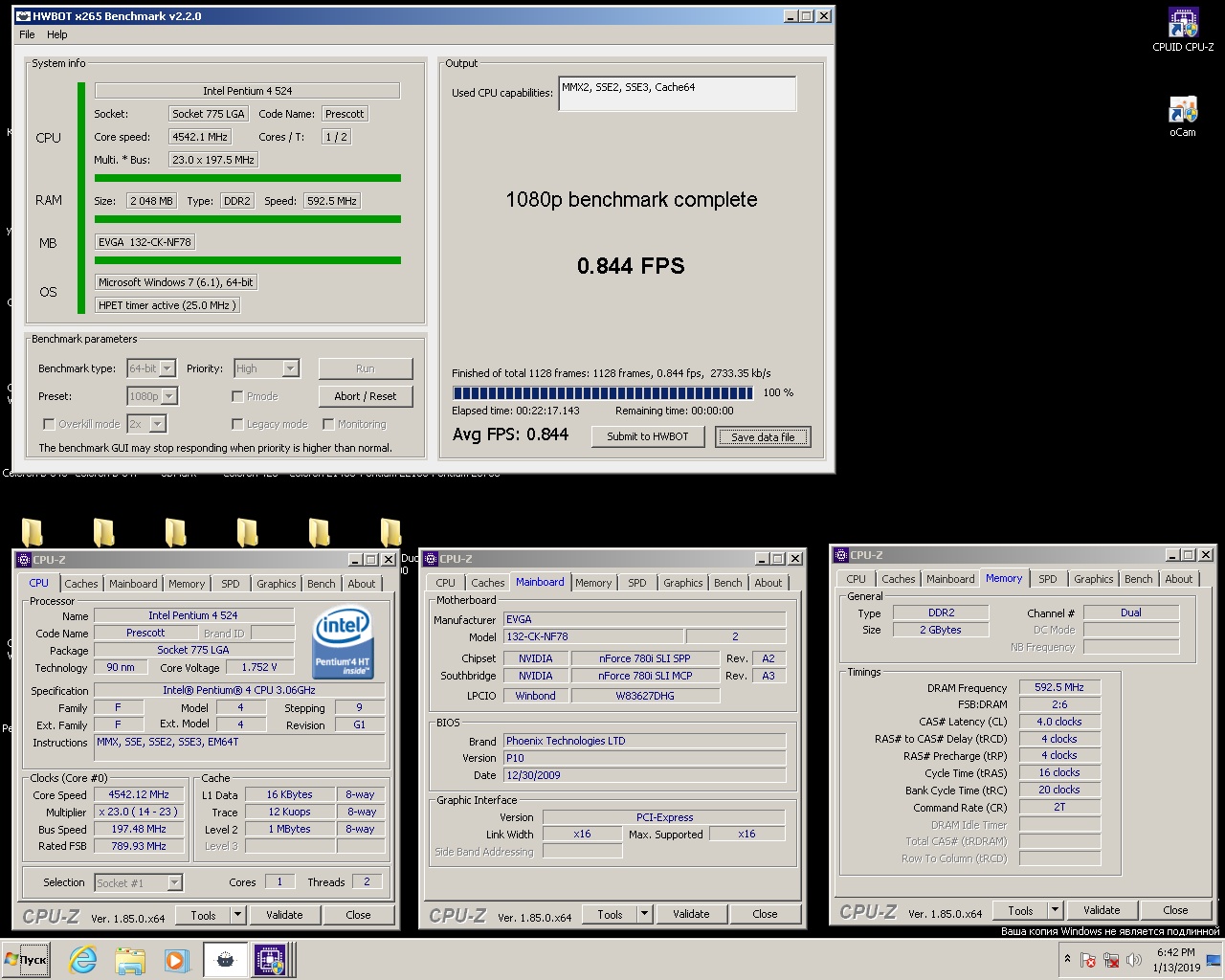The height and width of the screenshot is (980, 1225).
Task: Switch to CPU-Z taskbar icon
Action: [x=270, y=960]
